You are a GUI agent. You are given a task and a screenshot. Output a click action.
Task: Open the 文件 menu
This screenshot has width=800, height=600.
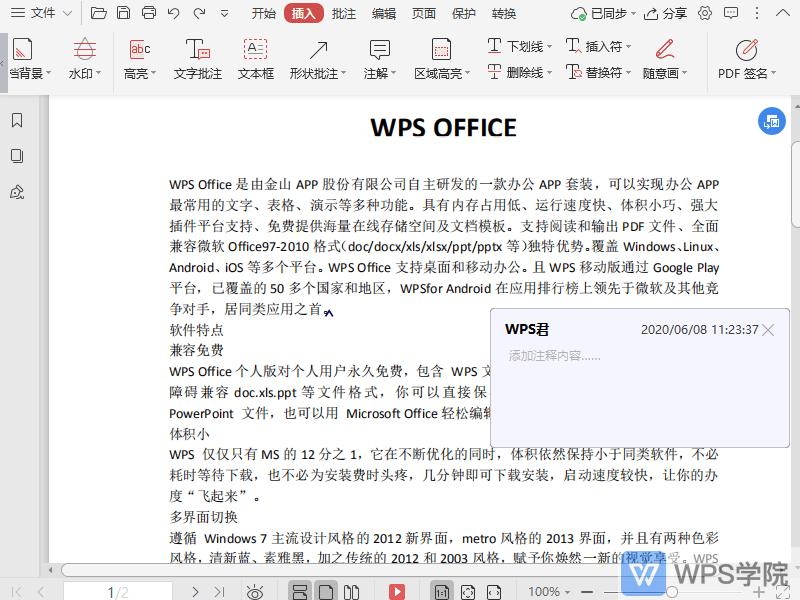pyautogui.click(x=42, y=14)
